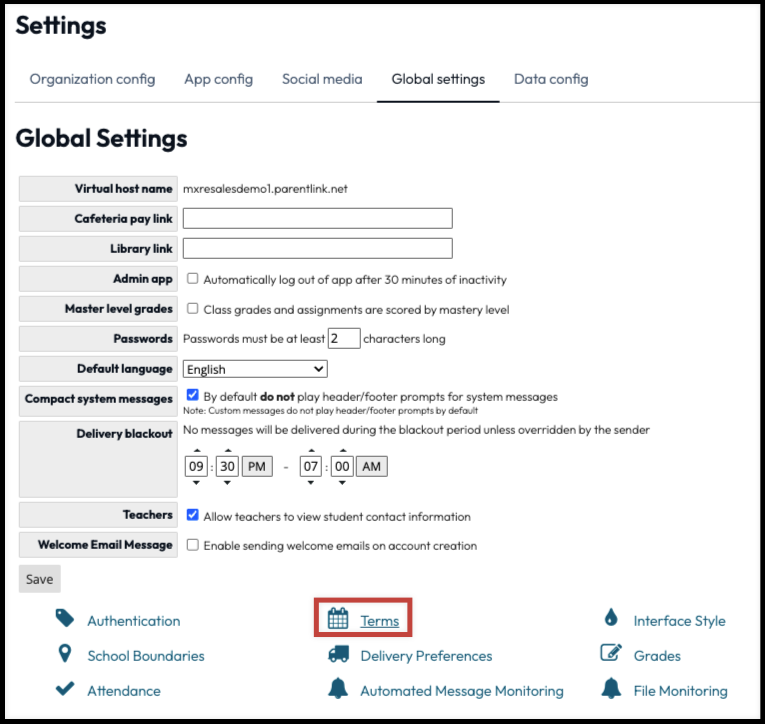Toggle the blackout start PM button
The width and height of the screenshot is (765, 724).
click(257, 467)
